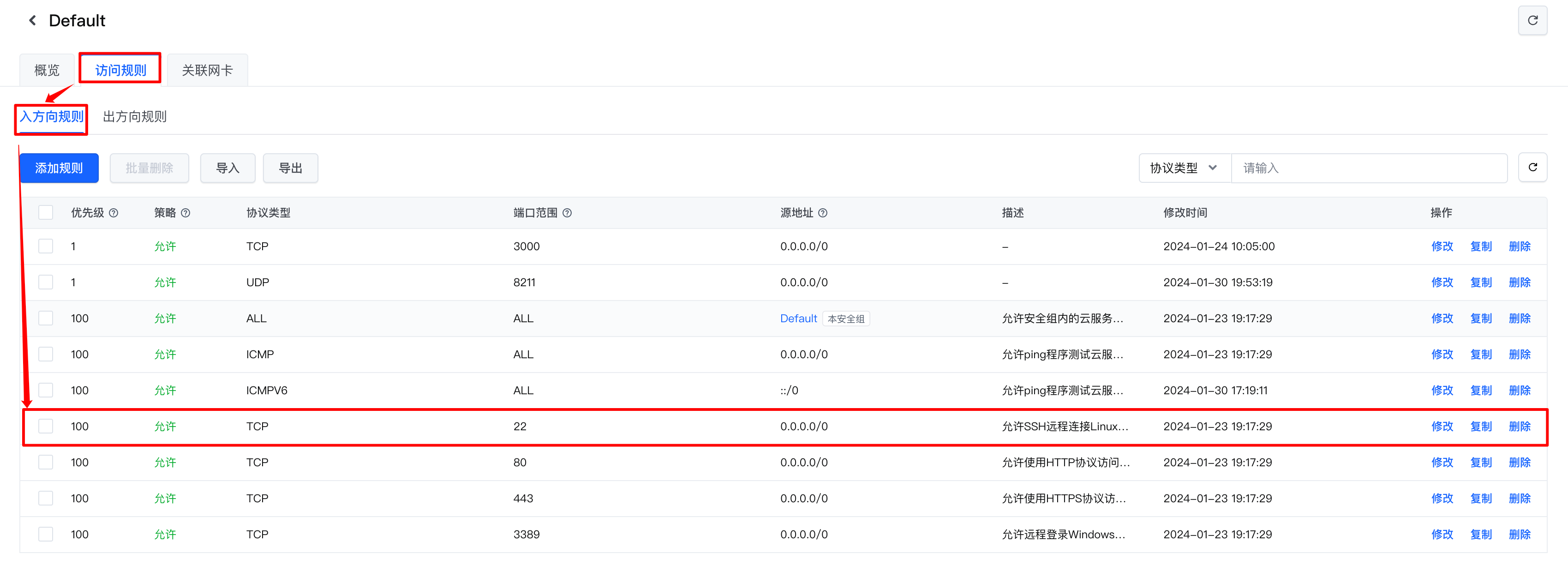Click help icon next to 端口范围 header

click(567, 213)
